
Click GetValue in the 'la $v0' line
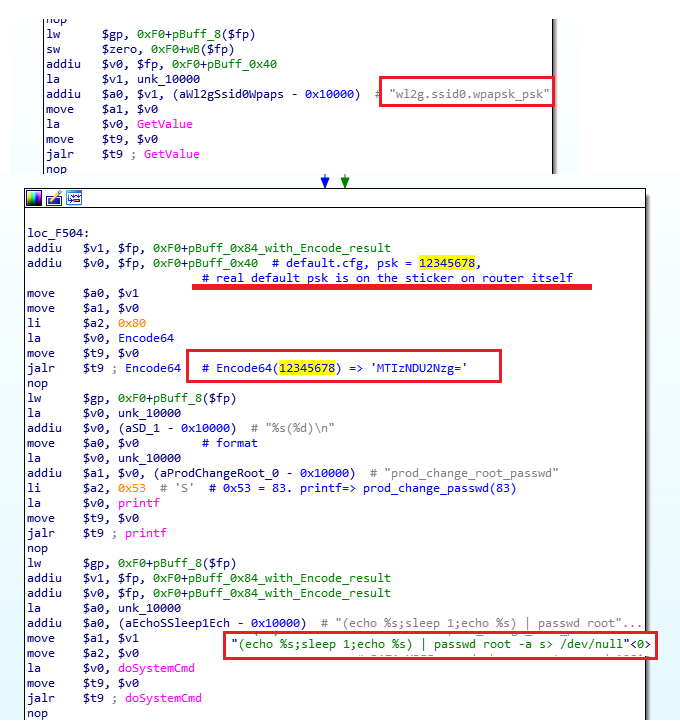click(165, 124)
